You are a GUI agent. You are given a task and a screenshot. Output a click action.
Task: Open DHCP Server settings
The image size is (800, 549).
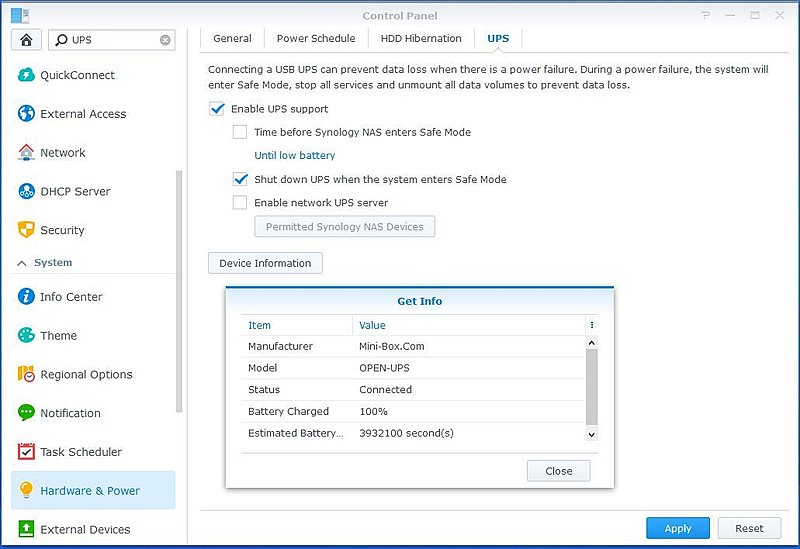pos(75,191)
